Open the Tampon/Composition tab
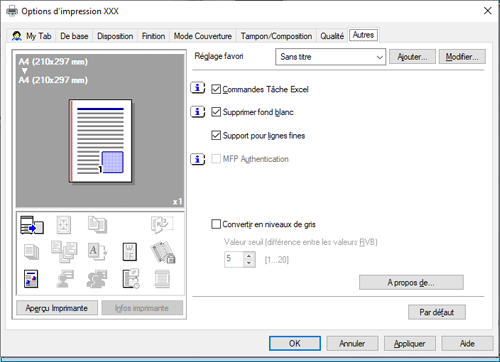Screen dimensions: 500x362 coord(276,36)
